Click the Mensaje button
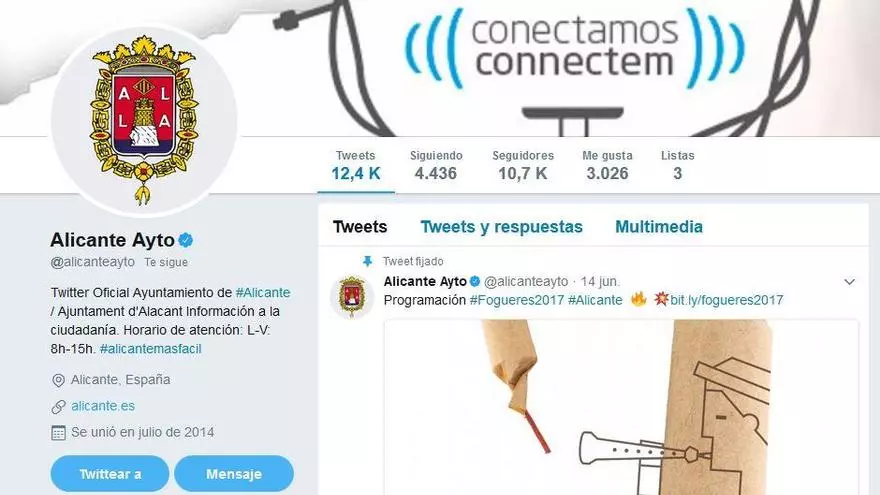This screenshot has height=495, width=880. point(234,474)
